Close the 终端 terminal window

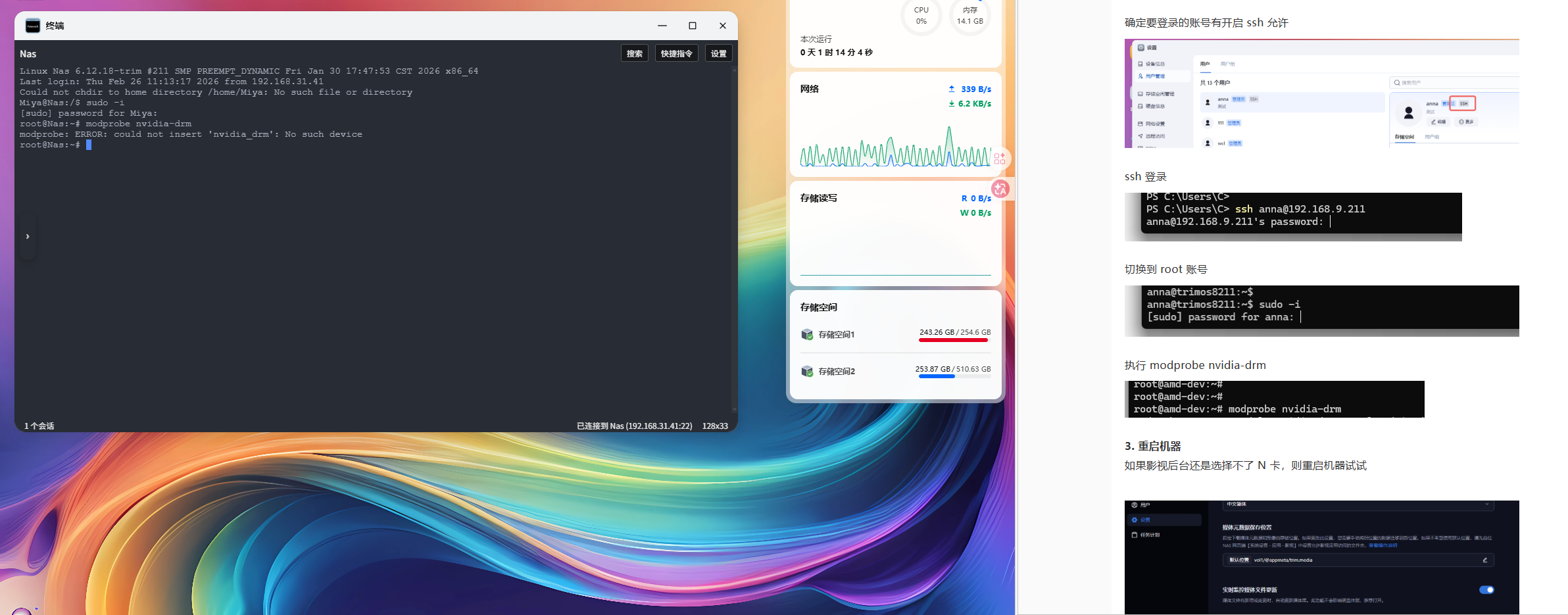pos(723,26)
